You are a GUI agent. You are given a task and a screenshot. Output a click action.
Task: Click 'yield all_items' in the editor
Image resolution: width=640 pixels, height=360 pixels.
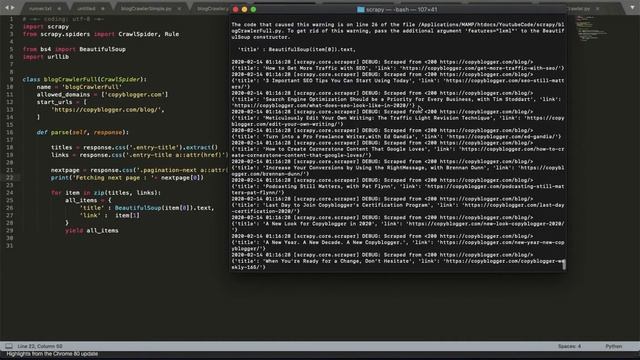coord(92,231)
